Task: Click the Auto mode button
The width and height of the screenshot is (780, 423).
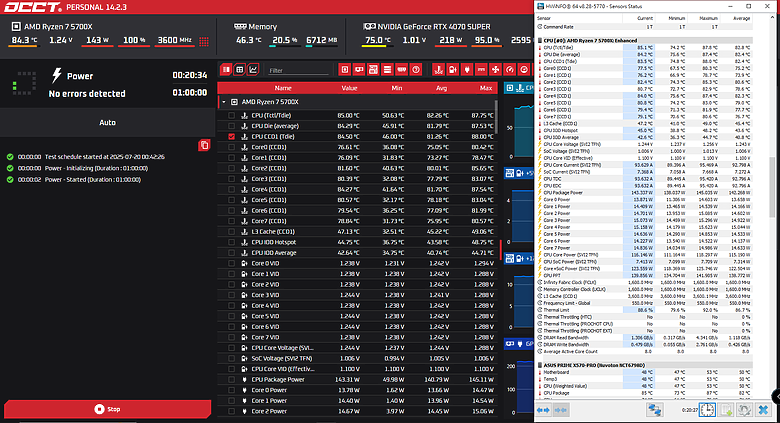Action: (x=107, y=122)
